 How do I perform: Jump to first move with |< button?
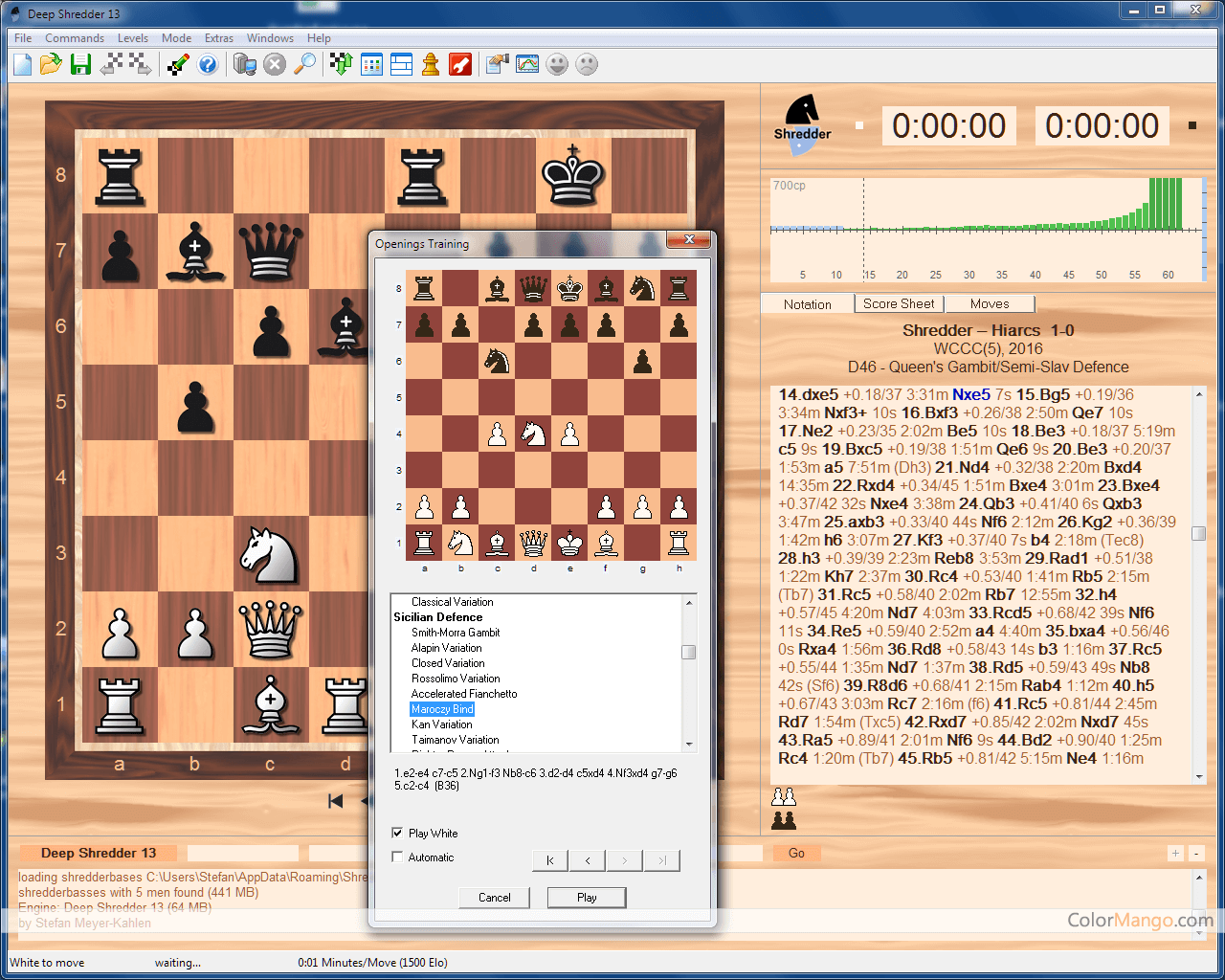click(550, 860)
